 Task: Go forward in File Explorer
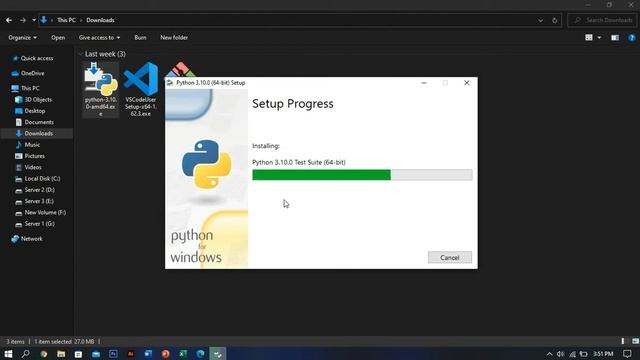[23, 20]
